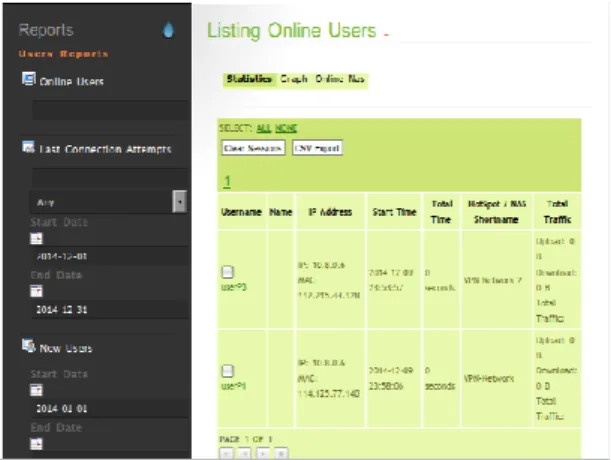Open the calendar icon above the 2014 12 31 field
The height and width of the screenshot is (460, 611).
(36, 291)
